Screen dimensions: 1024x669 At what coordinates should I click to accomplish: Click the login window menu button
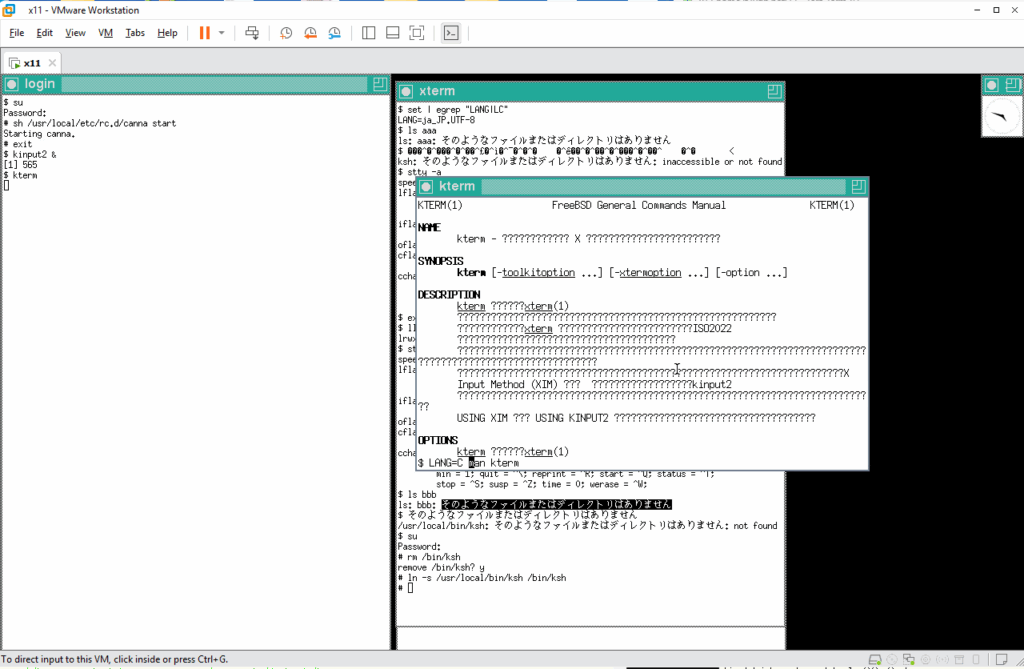click(12, 84)
